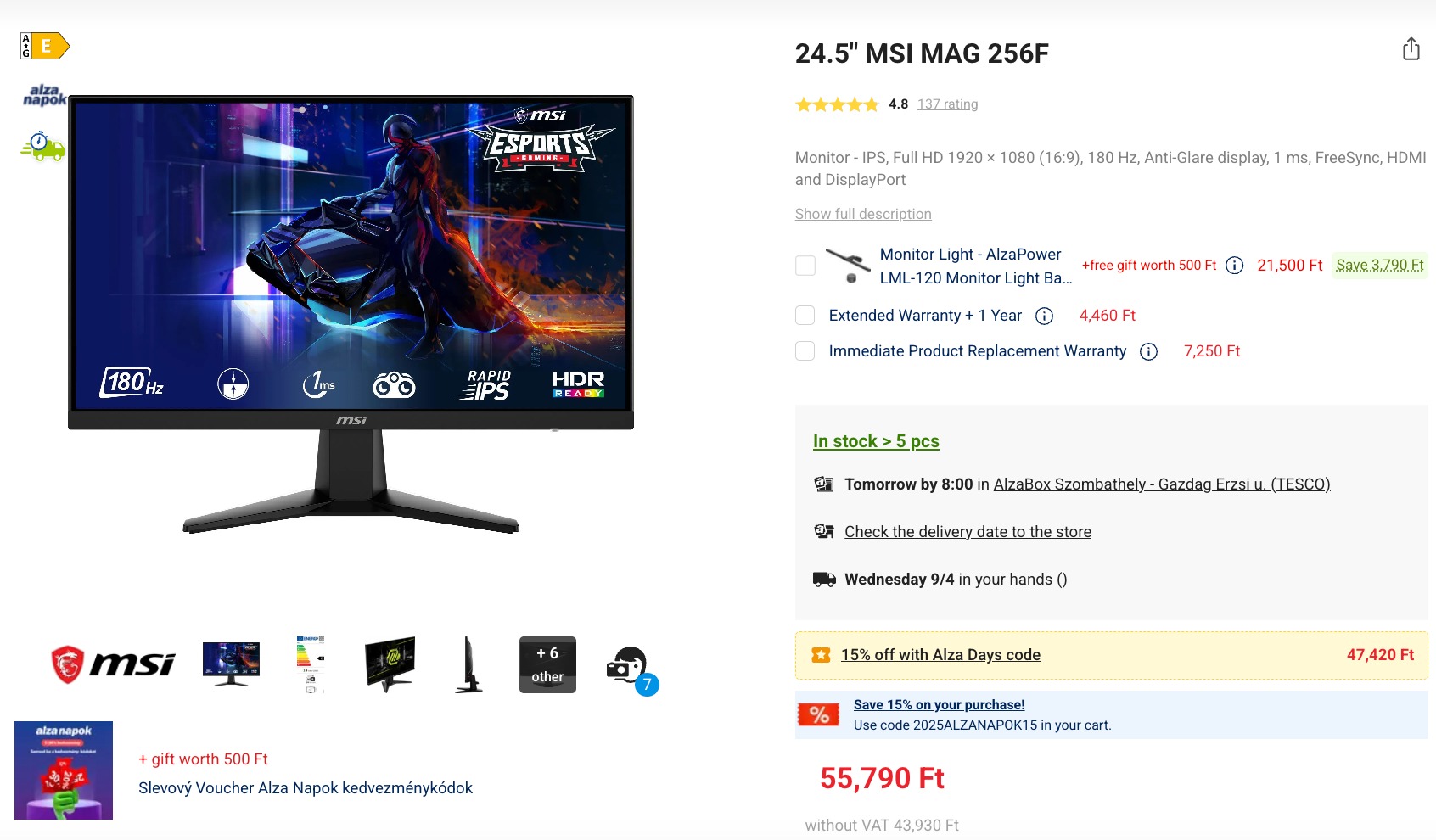This screenshot has height=840, width=1436.
Task: Tick Immediate Product Replacement Warranty checkbox
Action: pos(805,351)
